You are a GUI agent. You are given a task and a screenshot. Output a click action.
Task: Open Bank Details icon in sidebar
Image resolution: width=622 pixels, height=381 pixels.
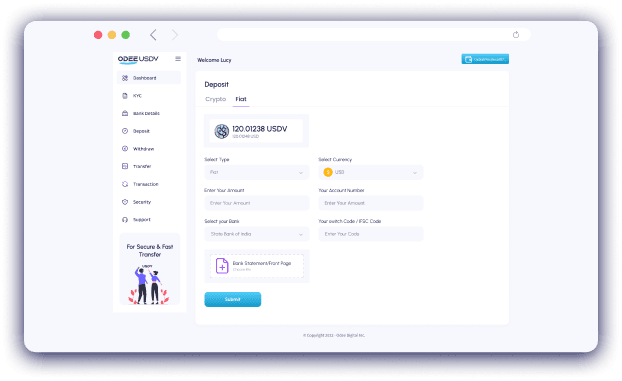[x=125, y=114]
